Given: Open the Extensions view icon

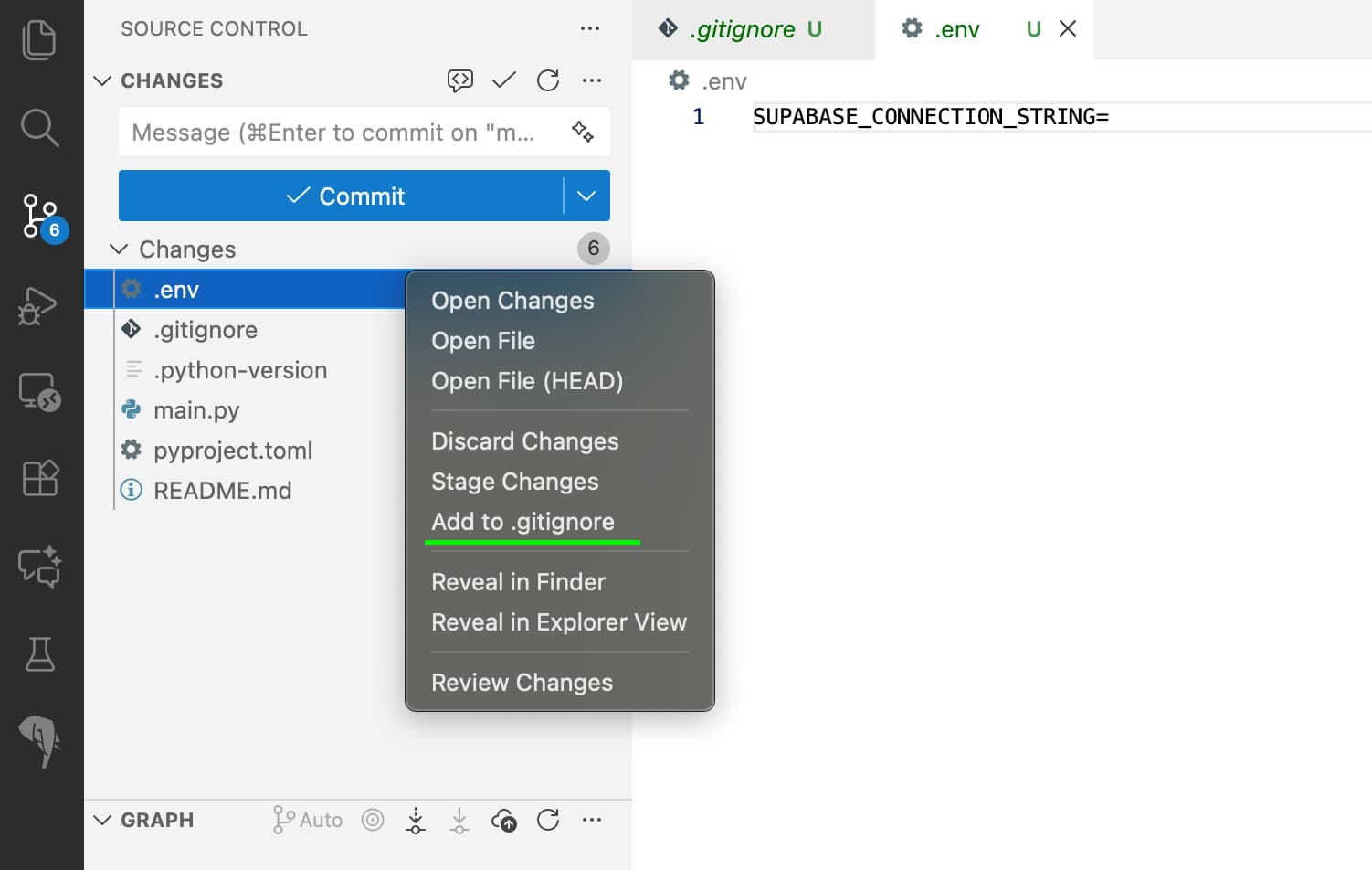Looking at the screenshot, I should coord(39,478).
